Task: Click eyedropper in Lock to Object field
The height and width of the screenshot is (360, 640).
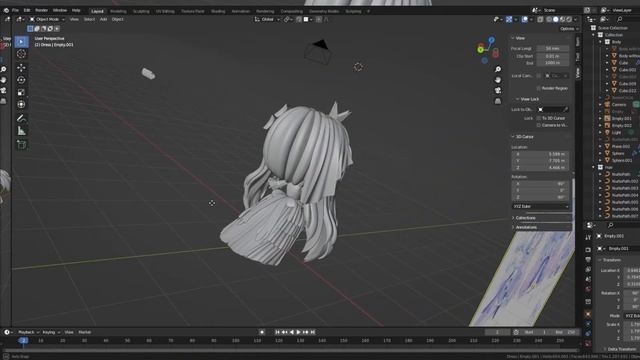Action: (566, 109)
